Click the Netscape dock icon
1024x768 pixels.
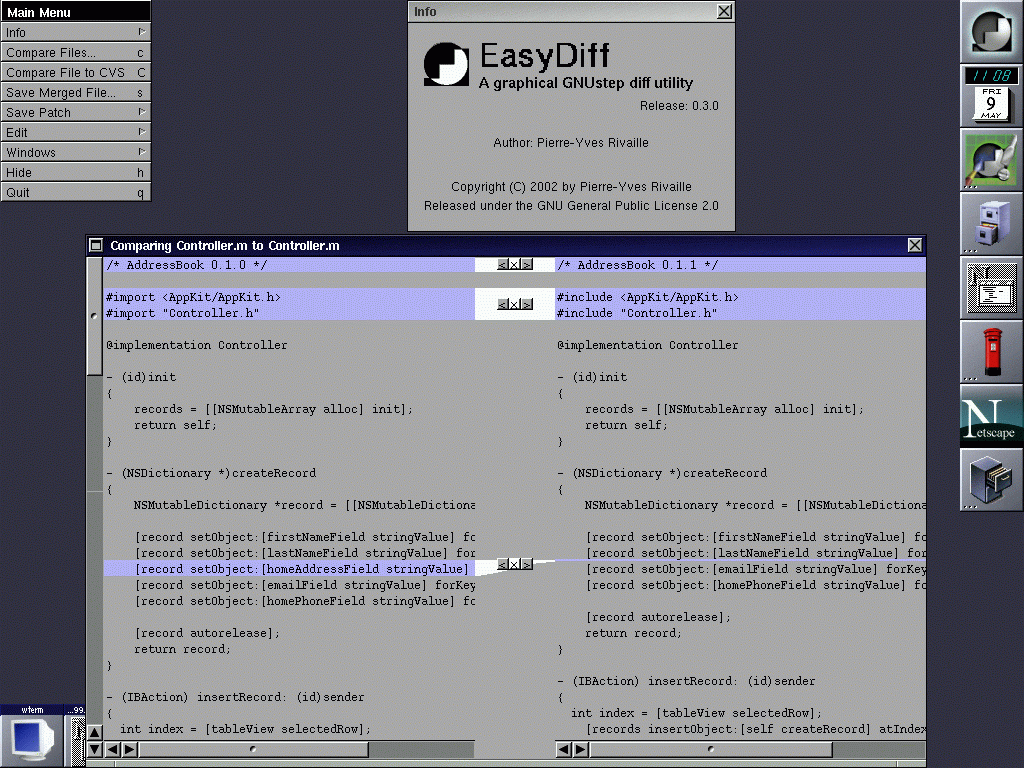(992, 416)
